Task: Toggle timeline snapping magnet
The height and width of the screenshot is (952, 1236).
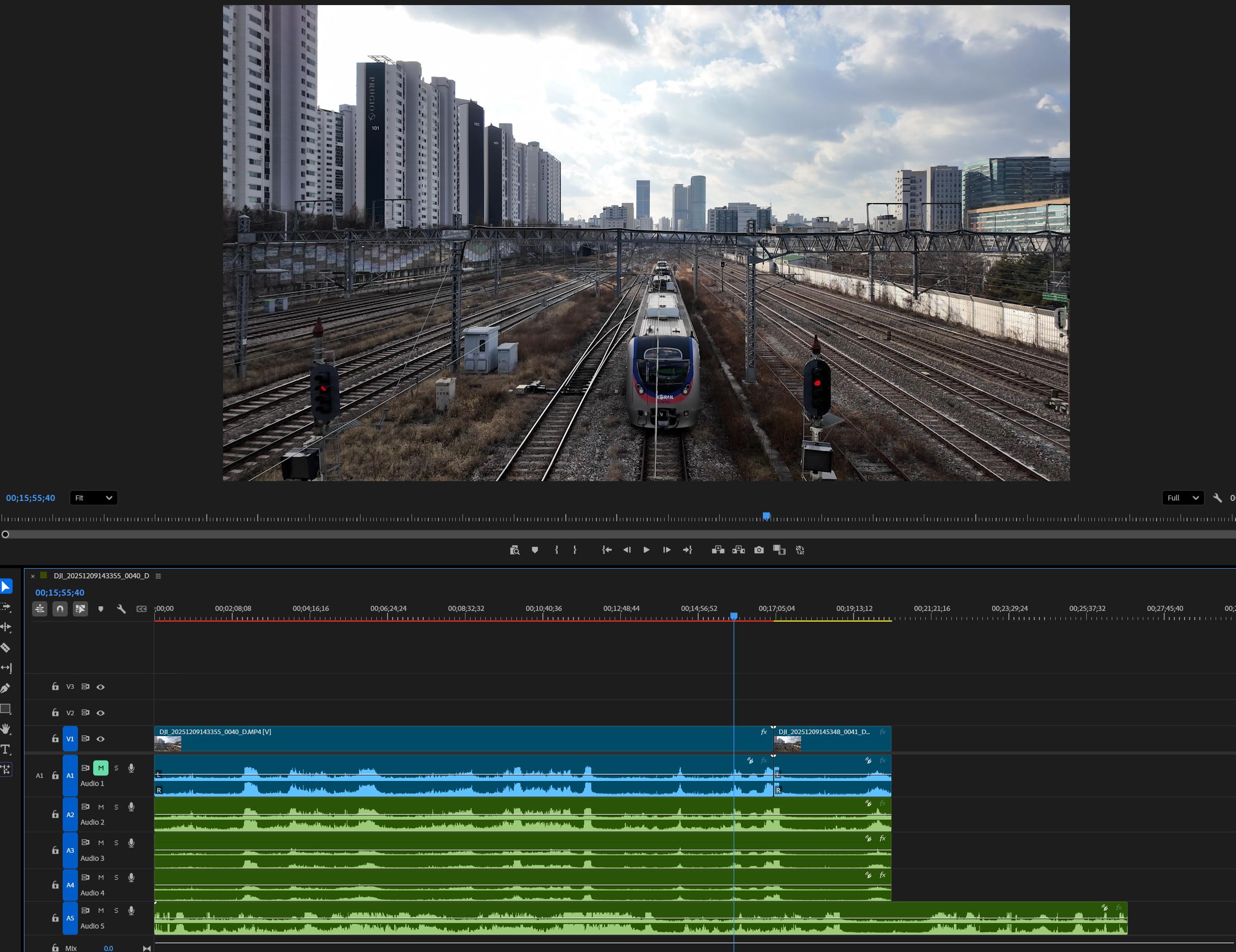Action: click(60, 609)
